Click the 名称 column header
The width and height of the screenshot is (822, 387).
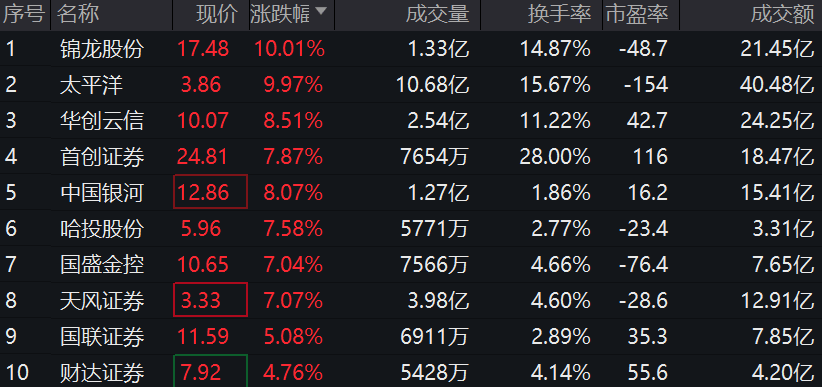[x=78, y=14]
